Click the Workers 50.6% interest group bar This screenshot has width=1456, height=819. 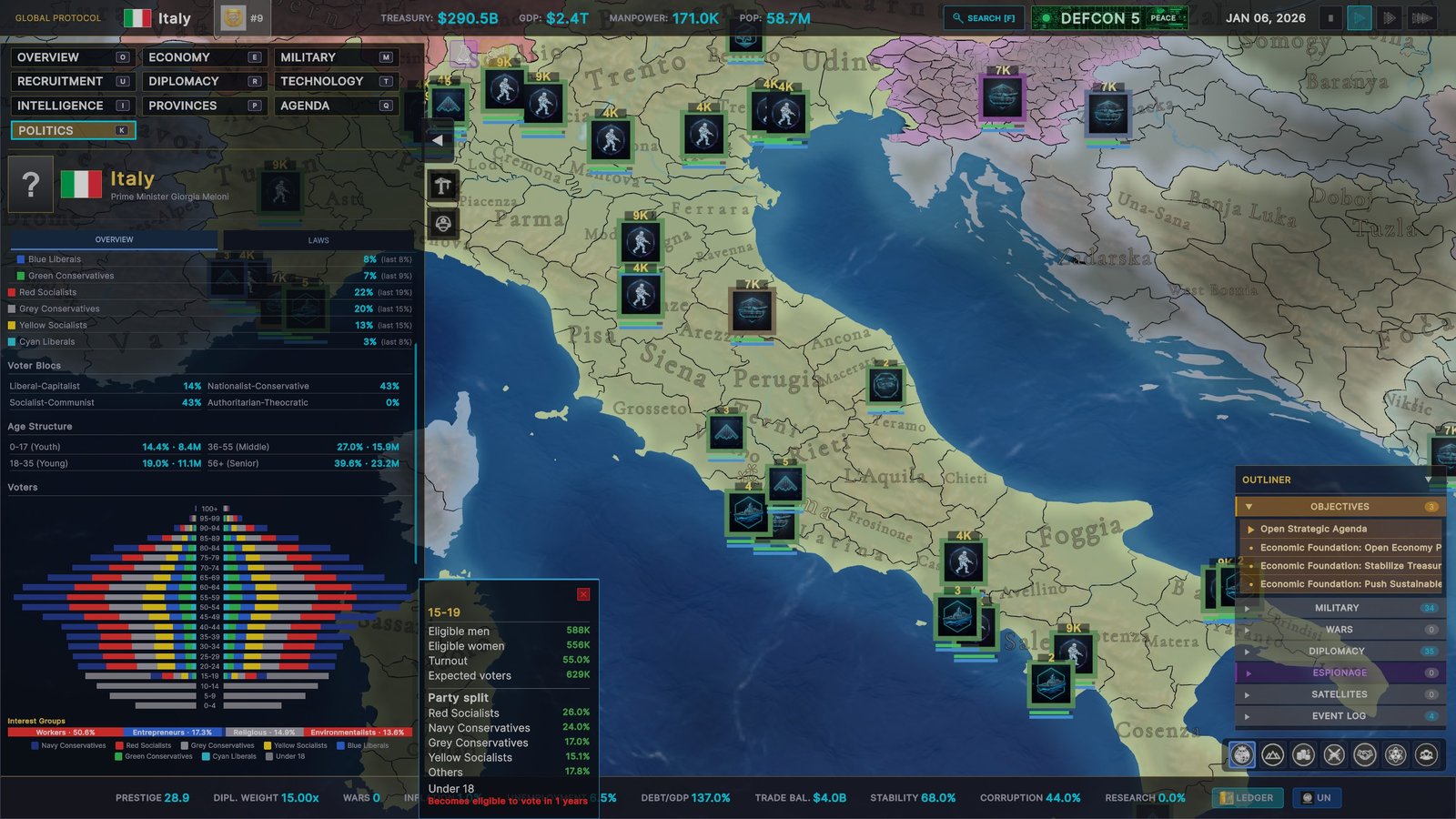[65, 732]
